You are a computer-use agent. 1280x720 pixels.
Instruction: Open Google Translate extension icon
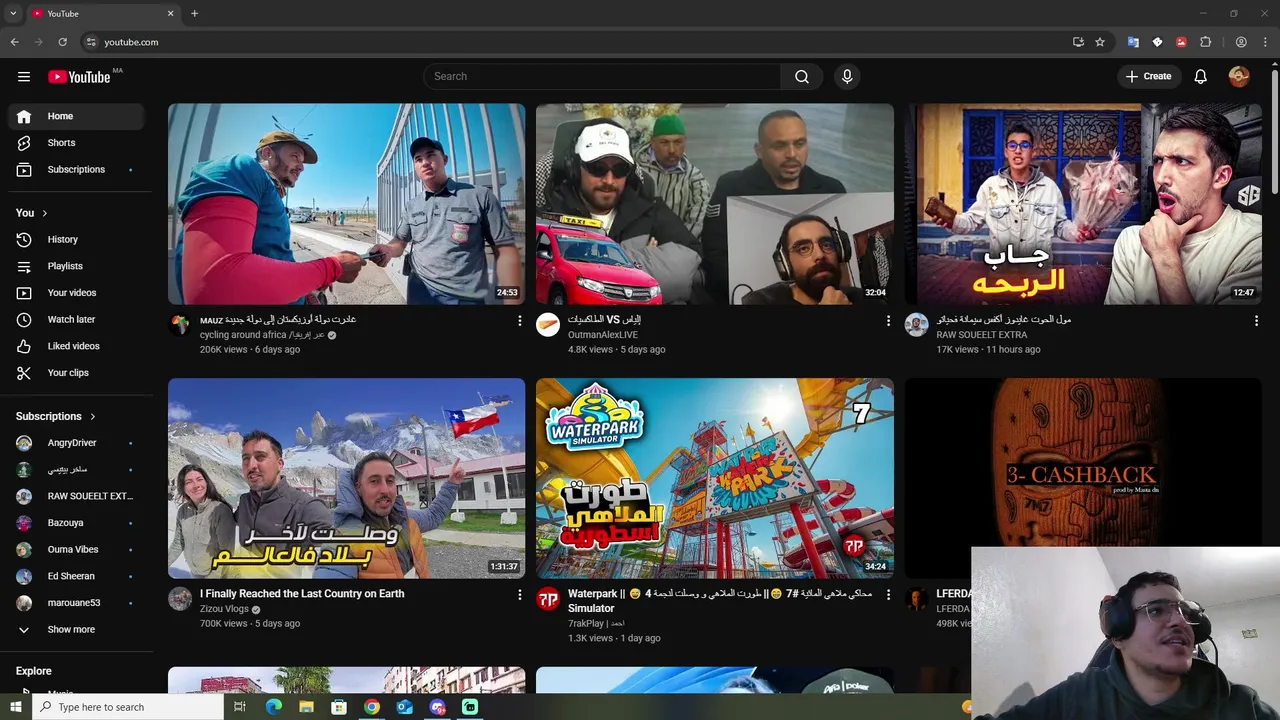(x=1133, y=42)
